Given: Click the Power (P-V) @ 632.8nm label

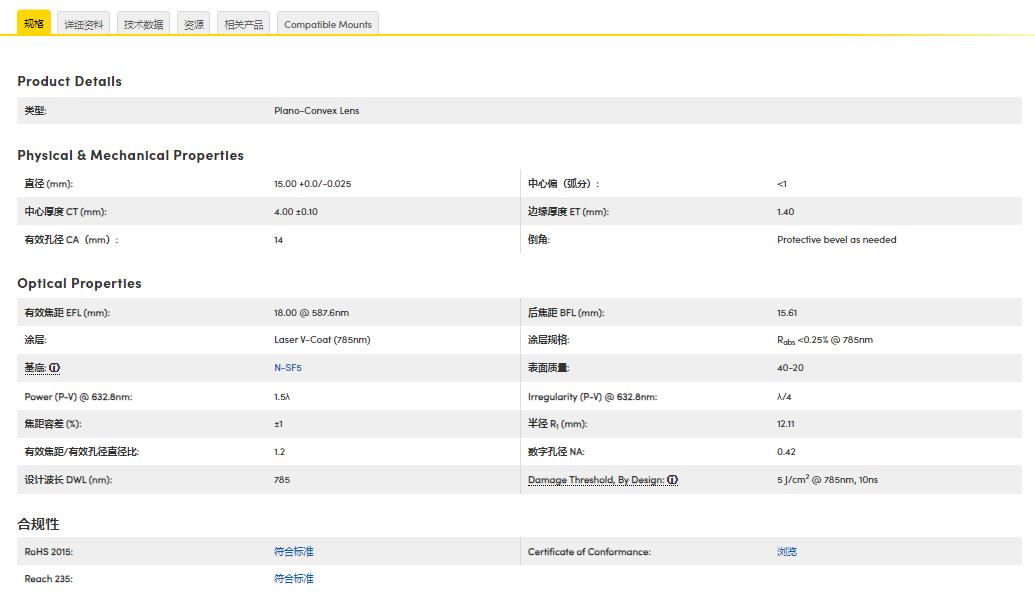Looking at the screenshot, I should point(79,397).
